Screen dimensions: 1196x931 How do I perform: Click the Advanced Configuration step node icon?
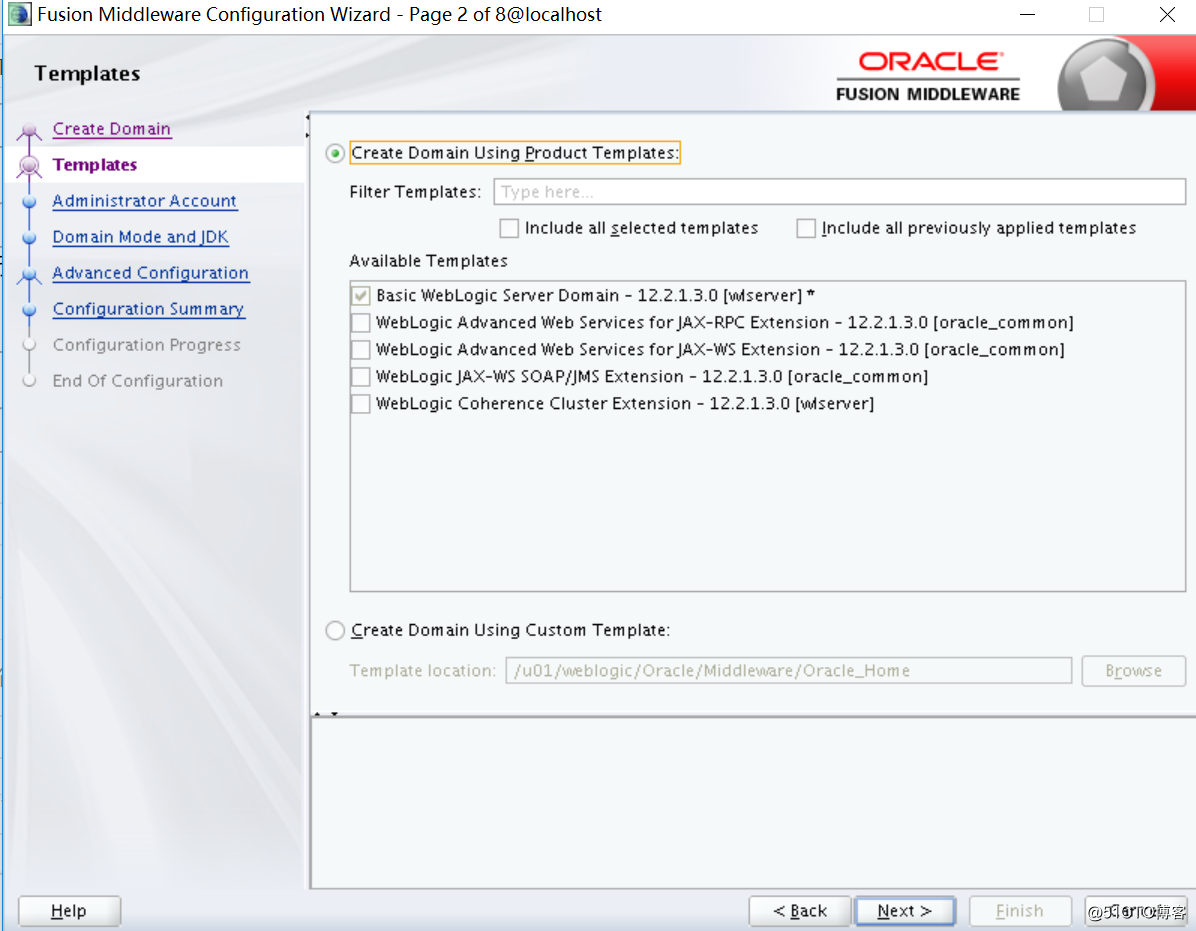pos(29,274)
